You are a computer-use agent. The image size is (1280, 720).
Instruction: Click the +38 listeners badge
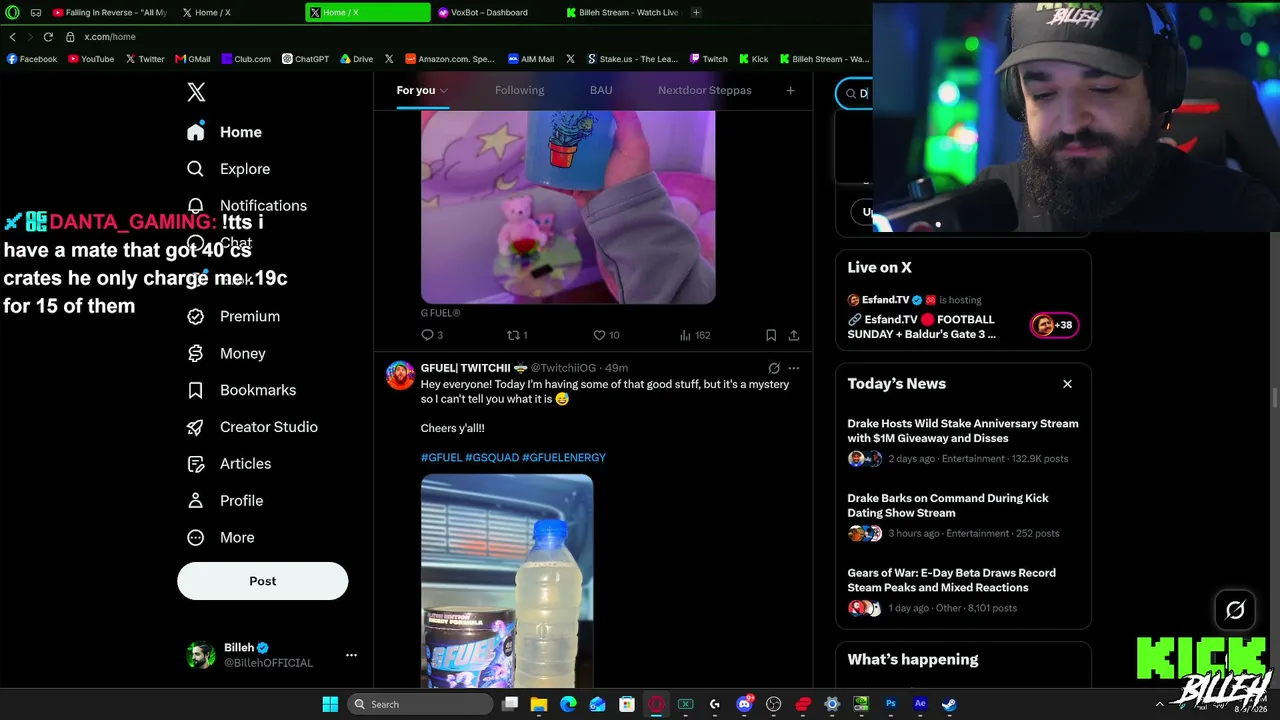point(1055,325)
